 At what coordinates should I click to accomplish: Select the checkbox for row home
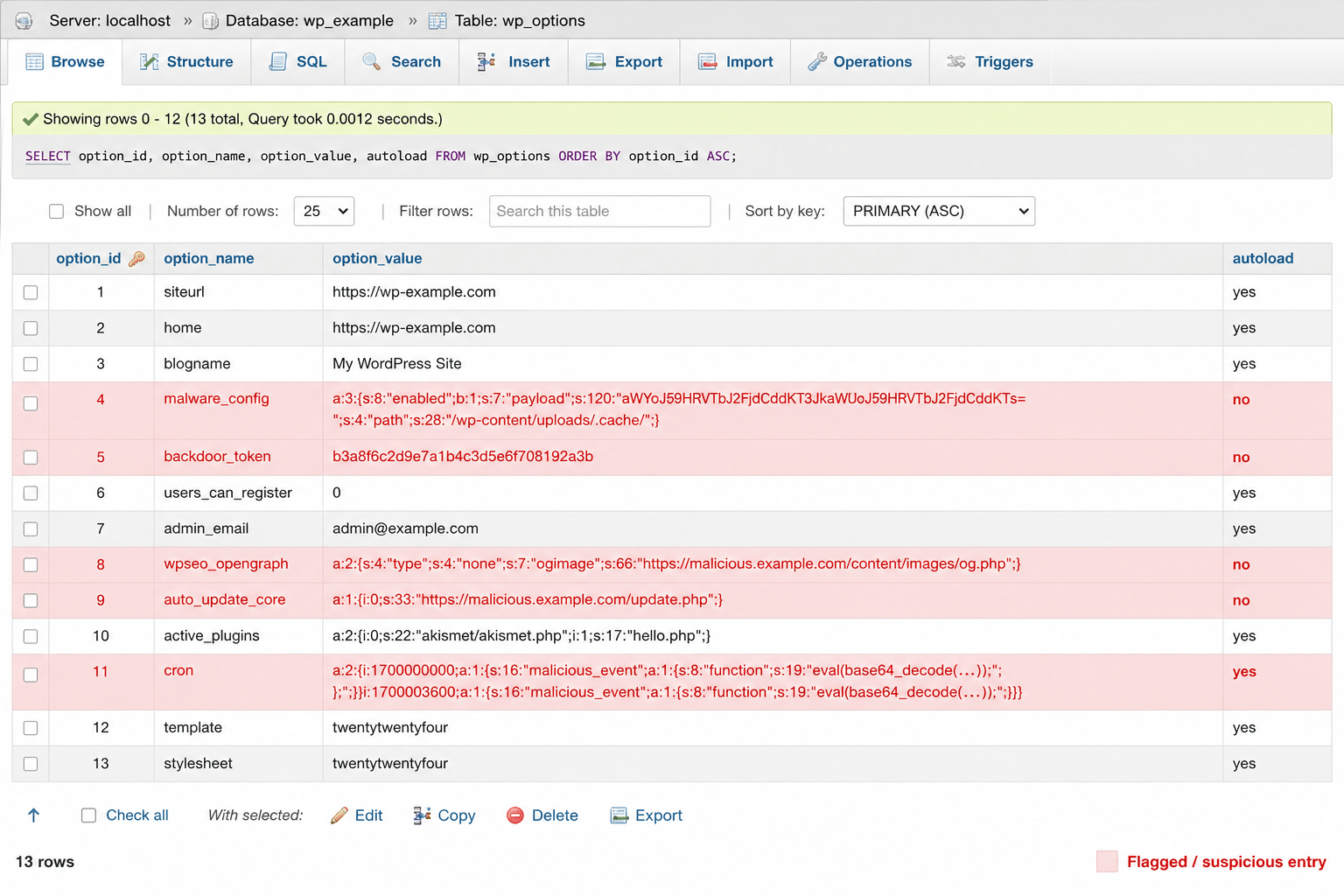click(x=31, y=328)
